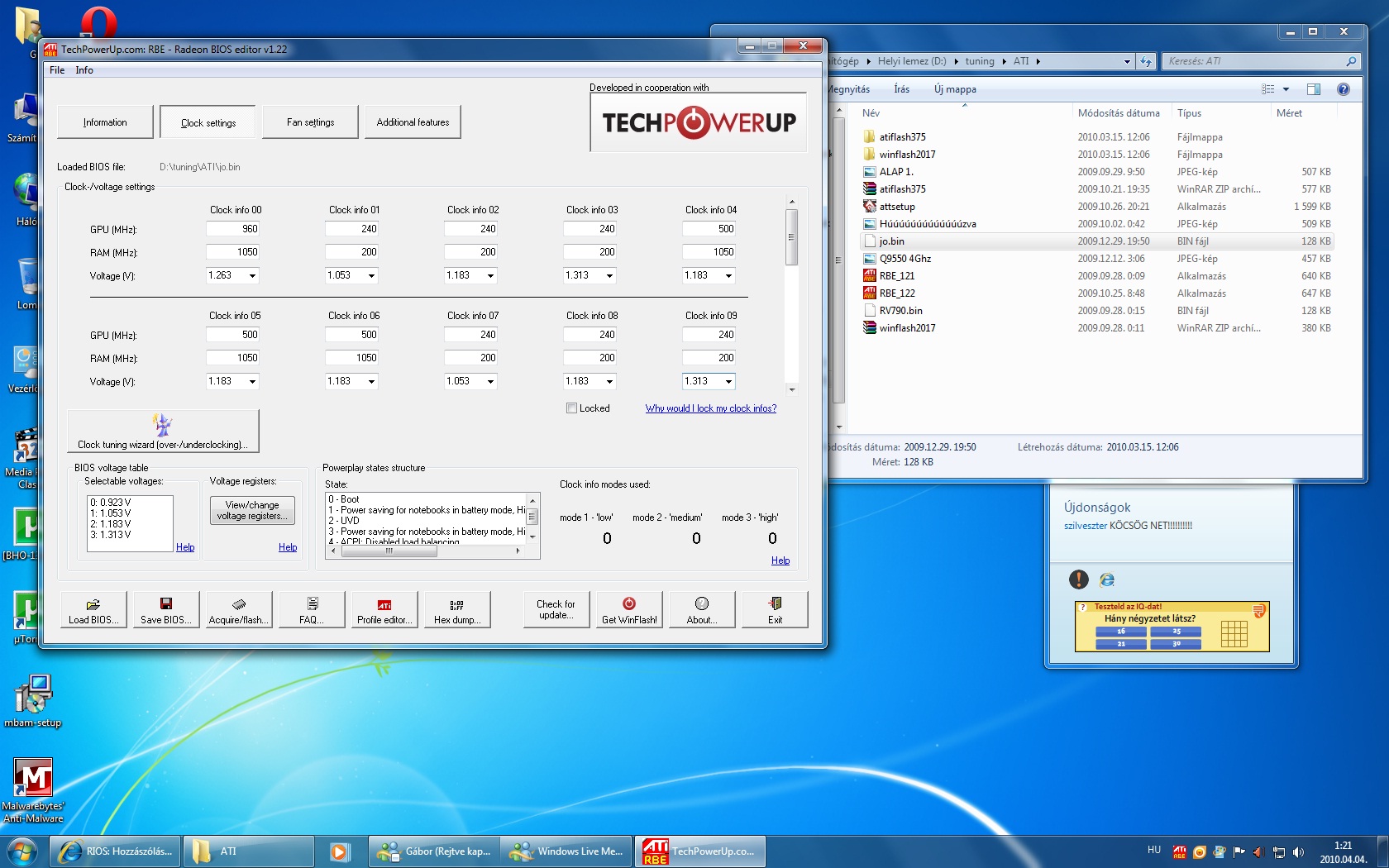Sort Explorer by Módosítás dátuma column
Viewport: 1389px width, 868px height.
tap(1119, 113)
